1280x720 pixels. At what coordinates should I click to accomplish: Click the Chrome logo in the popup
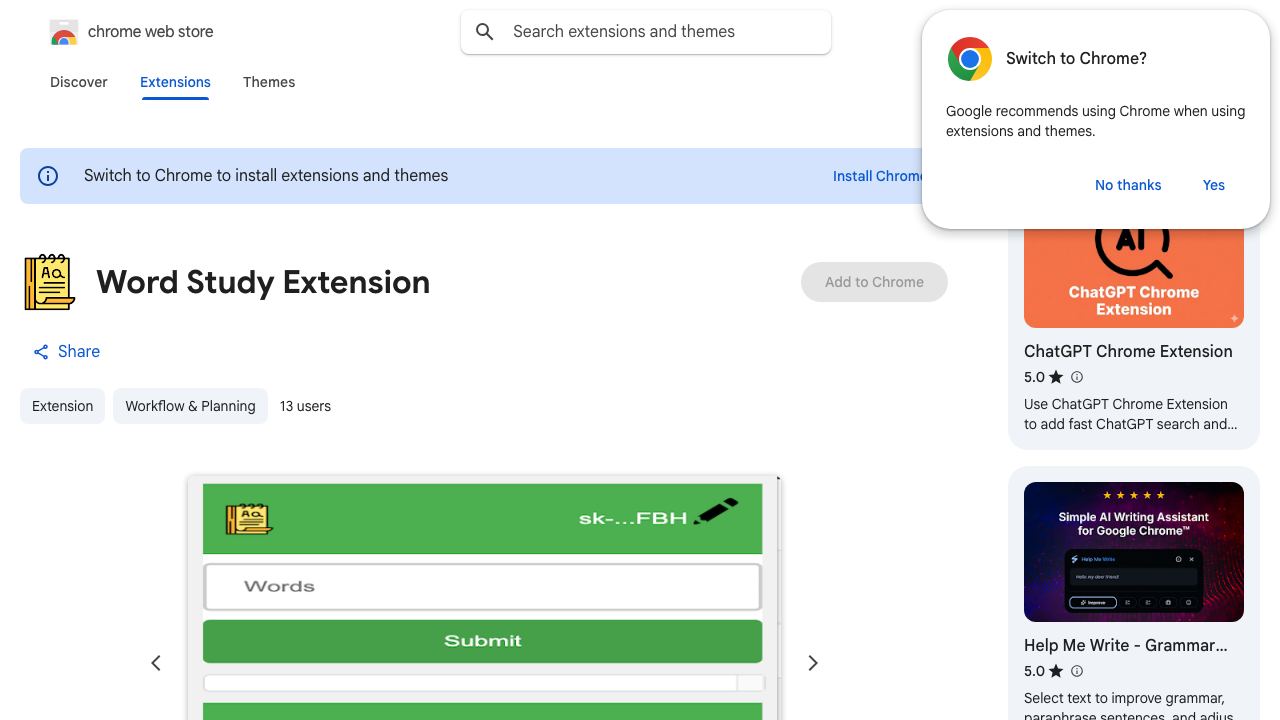click(x=969, y=59)
